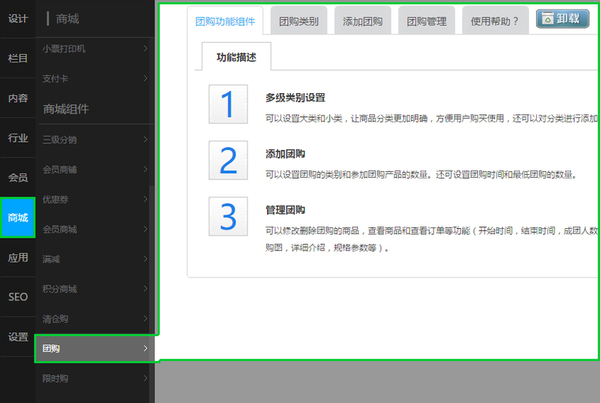Open 清仓购 submenu item
The image size is (600, 403).
point(95,319)
